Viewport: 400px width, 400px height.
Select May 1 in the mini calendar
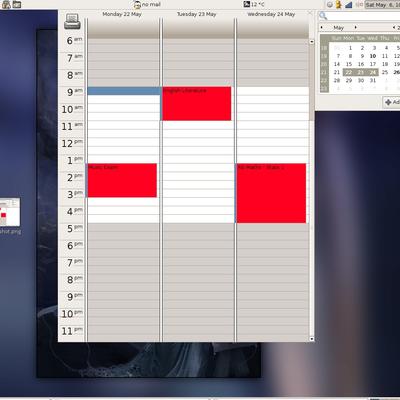(x=350, y=48)
